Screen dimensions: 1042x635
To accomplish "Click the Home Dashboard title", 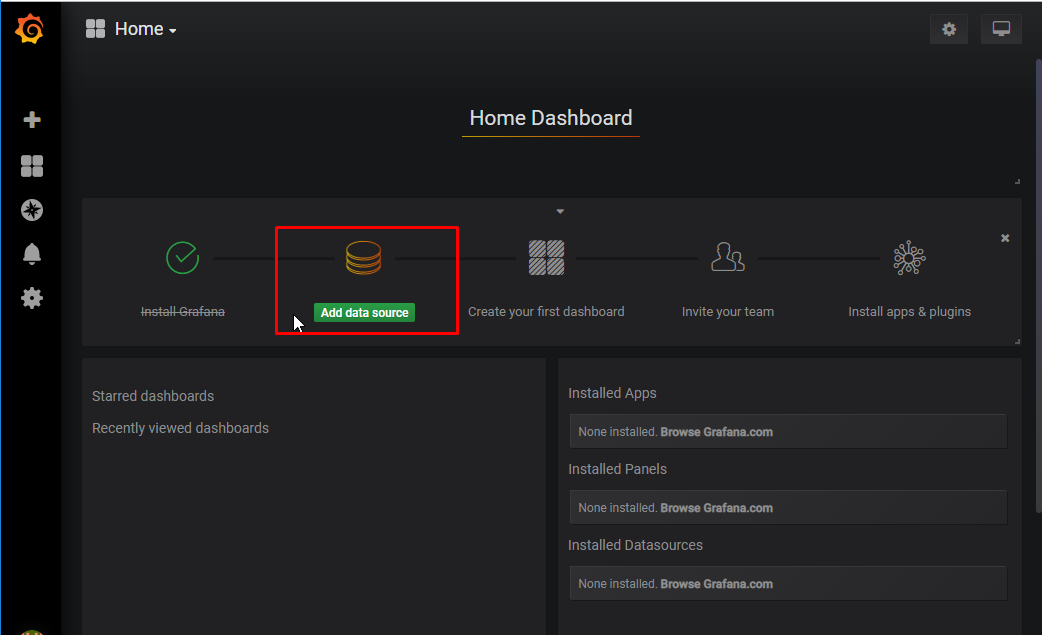I will [x=551, y=118].
